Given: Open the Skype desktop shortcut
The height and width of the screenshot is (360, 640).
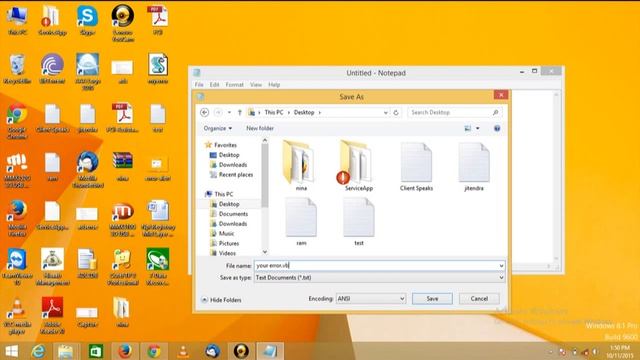Looking at the screenshot, I should point(87,20).
